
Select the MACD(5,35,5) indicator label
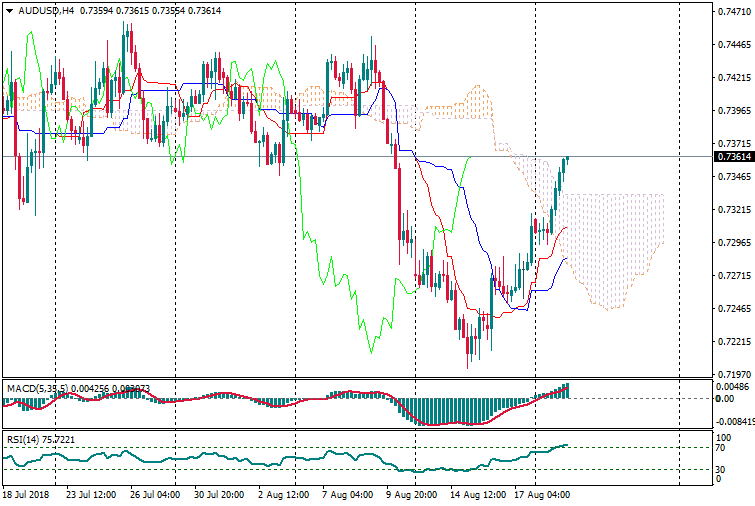tap(34, 387)
